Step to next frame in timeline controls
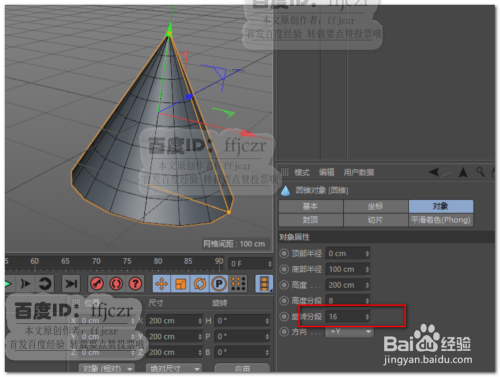500x377 pixels. tap(26, 284)
